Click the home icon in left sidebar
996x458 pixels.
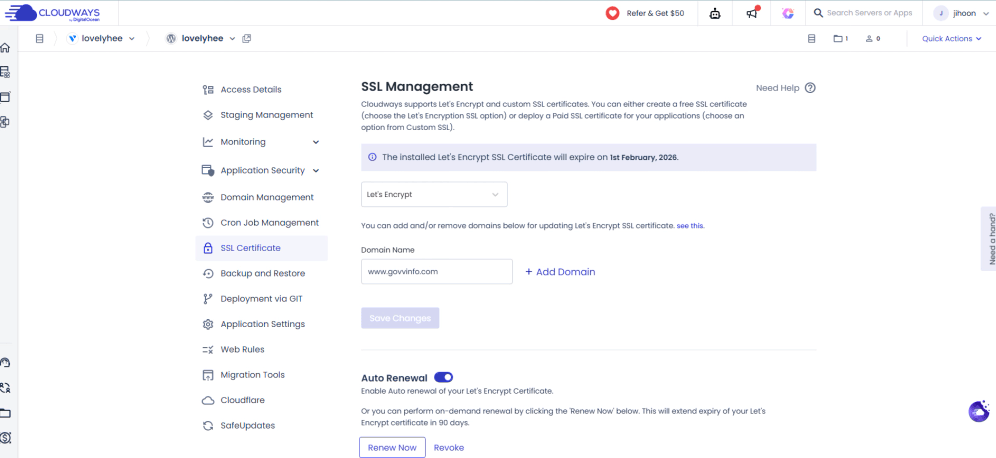click(x=5, y=48)
